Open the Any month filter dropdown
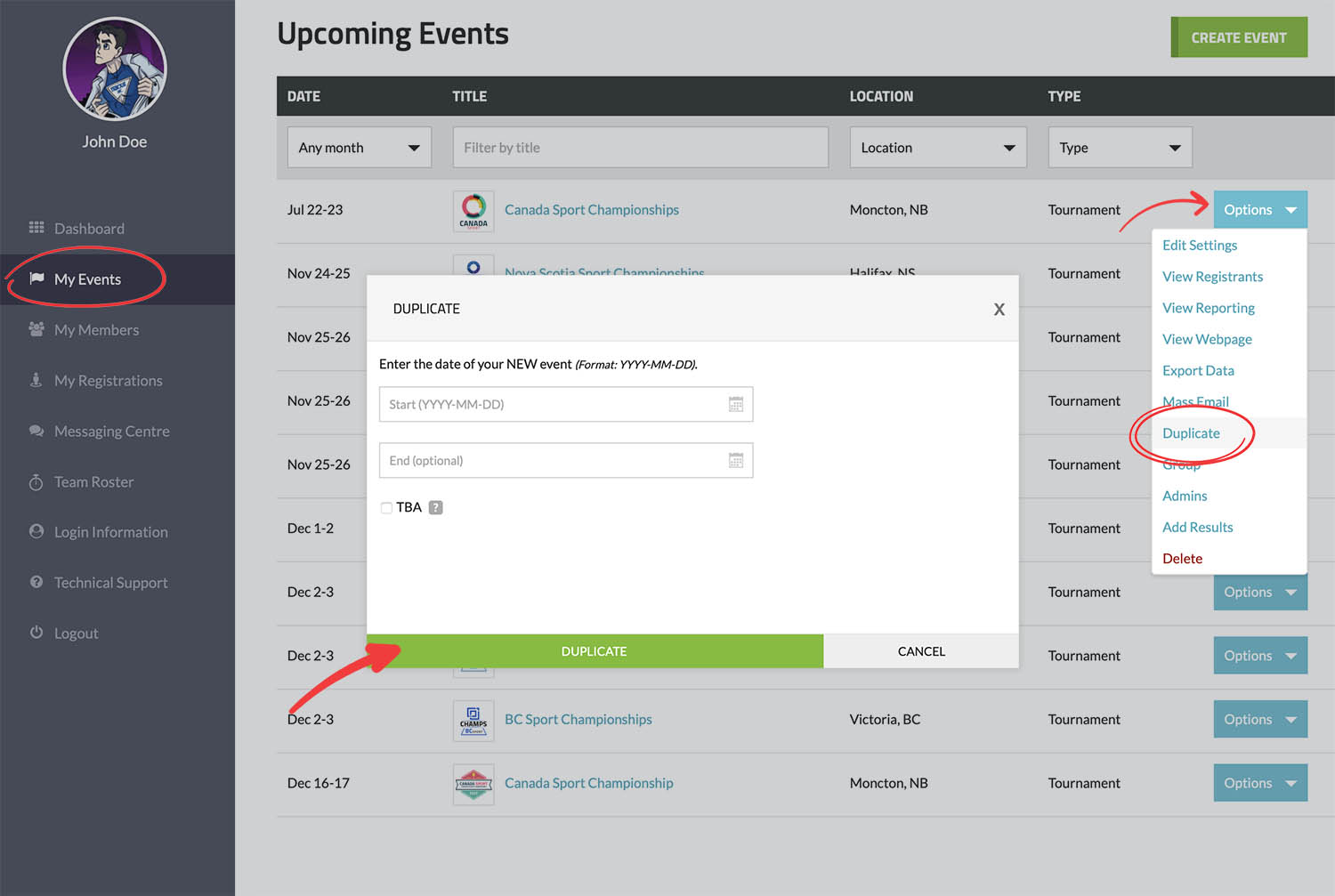1335x896 pixels. click(x=359, y=148)
